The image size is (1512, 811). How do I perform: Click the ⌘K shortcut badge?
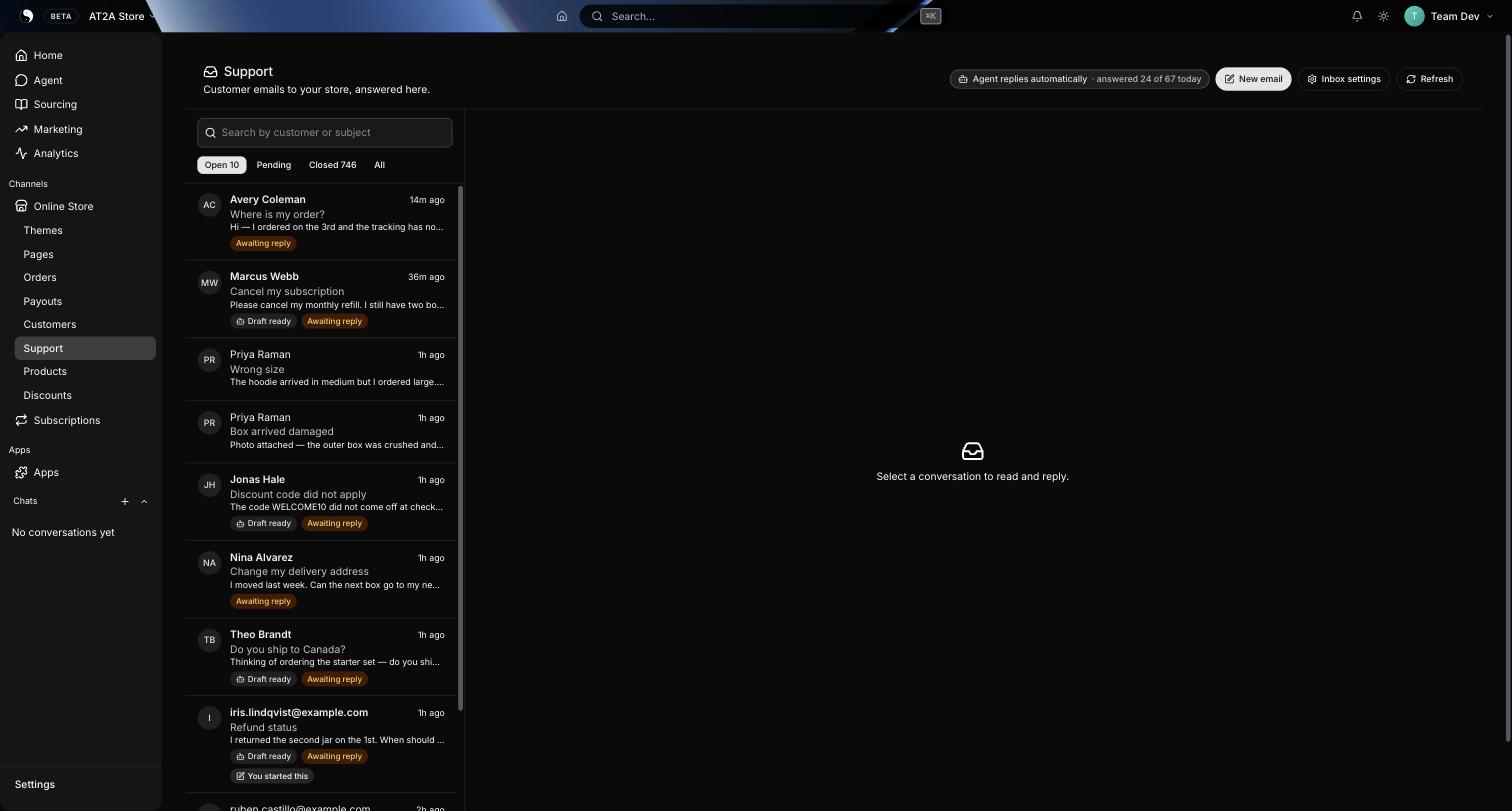click(930, 16)
